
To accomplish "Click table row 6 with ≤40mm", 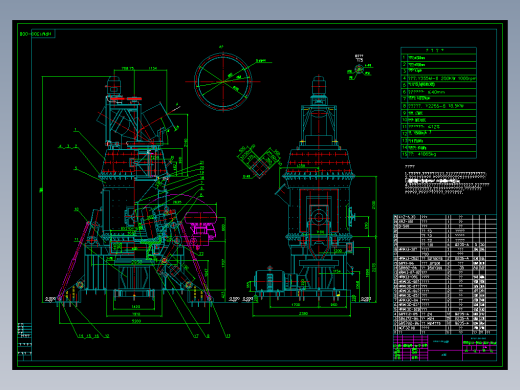I will (439, 92).
